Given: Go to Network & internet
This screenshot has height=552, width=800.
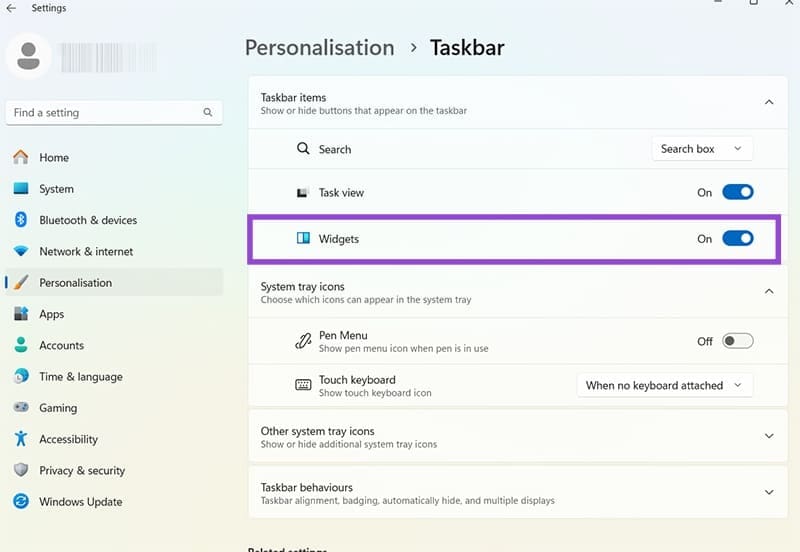Looking at the screenshot, I should pos(114,251).
